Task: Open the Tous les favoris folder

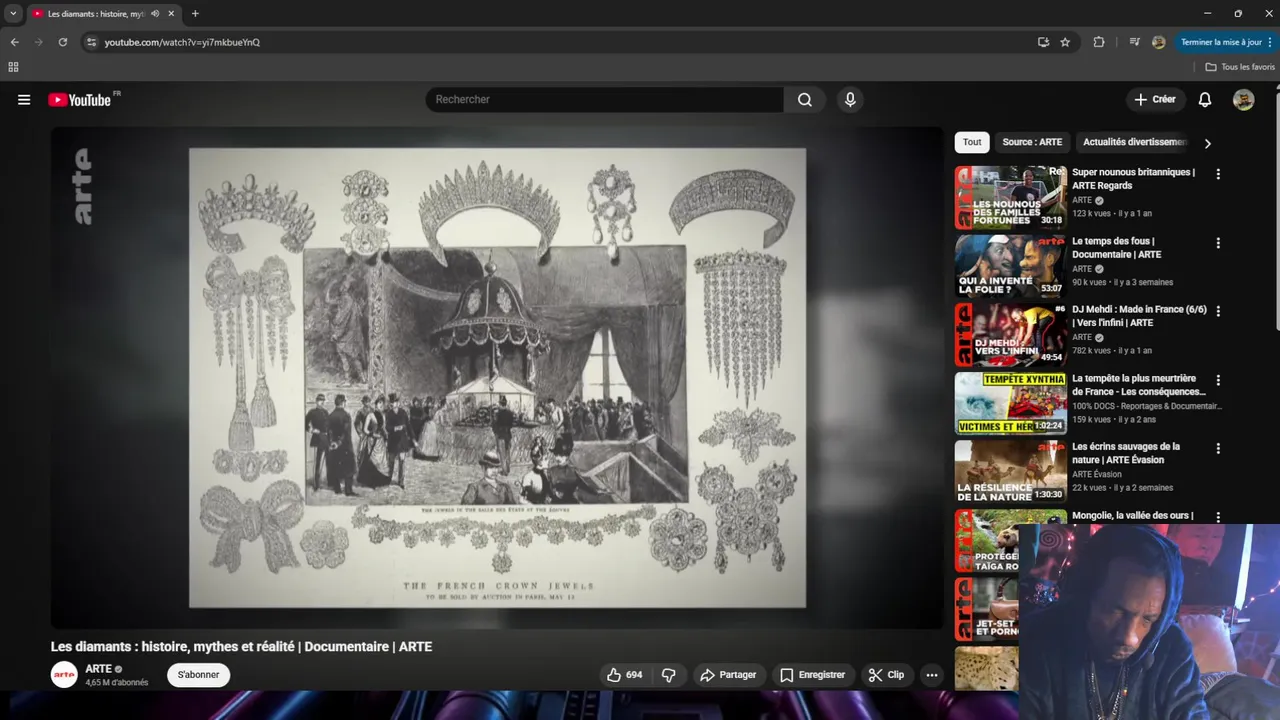Action: [x=1240, y=67]
